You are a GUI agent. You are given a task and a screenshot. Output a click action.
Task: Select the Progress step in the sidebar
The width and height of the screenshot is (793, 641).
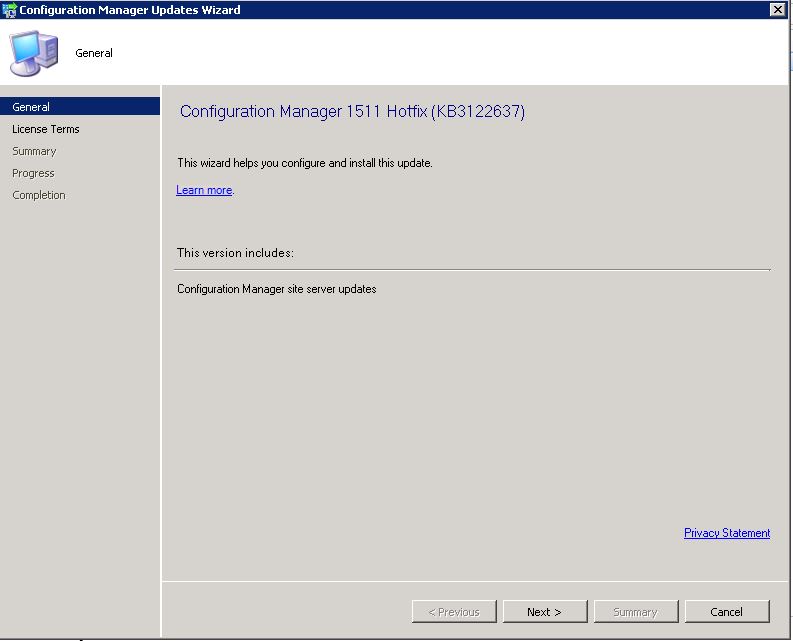tap(33, 173)
